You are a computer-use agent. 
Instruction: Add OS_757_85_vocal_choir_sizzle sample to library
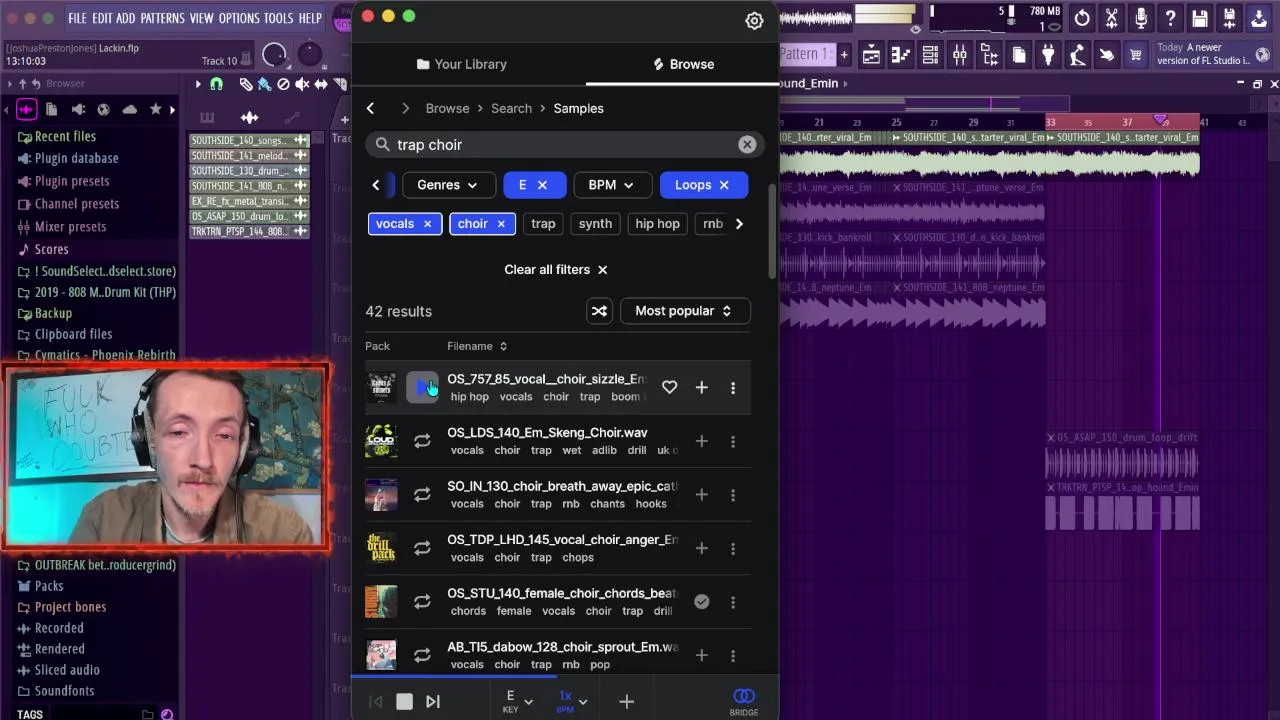click(701, 387)
